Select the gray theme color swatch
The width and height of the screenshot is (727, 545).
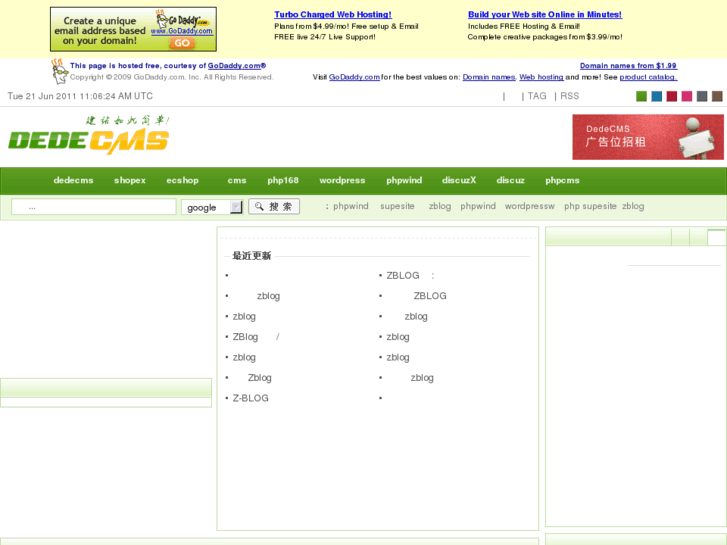coord(702,96)
